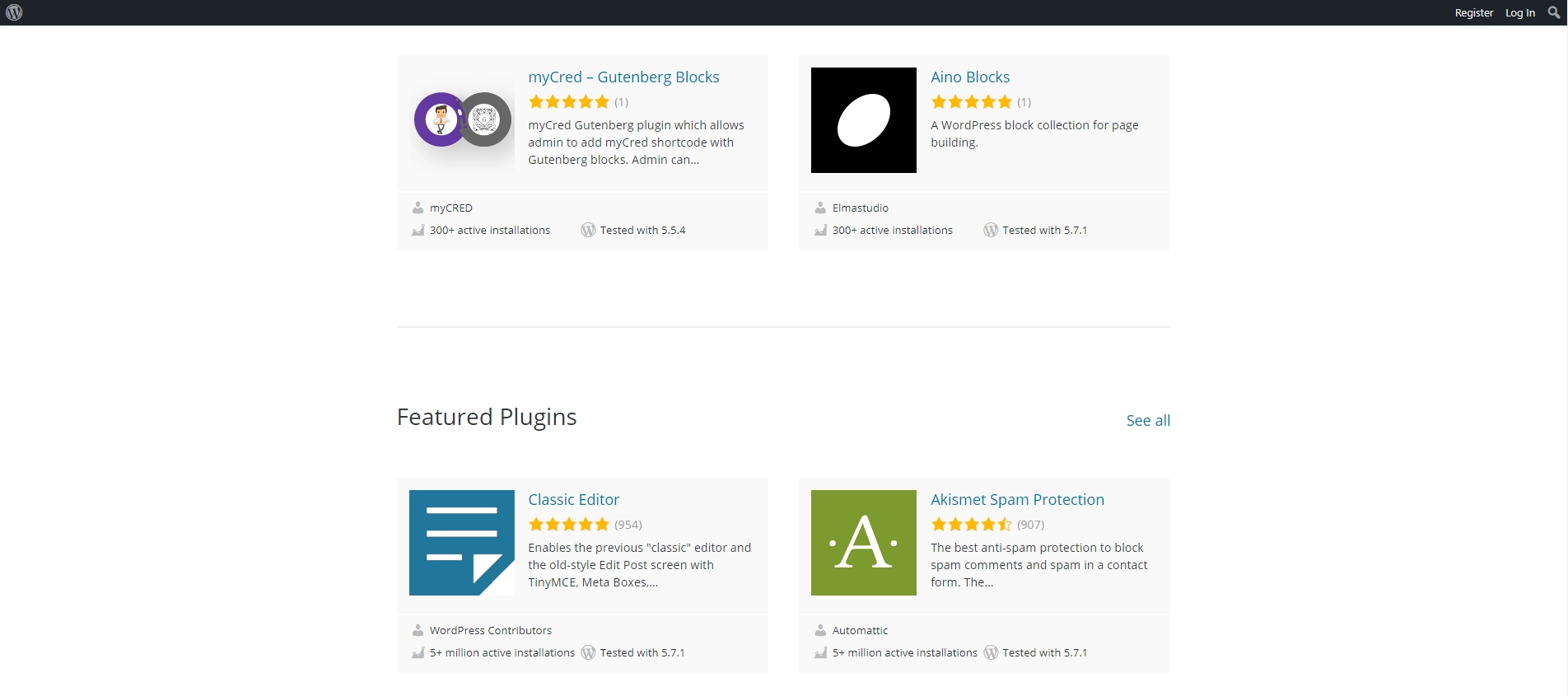This screenshot has width=1568, height=696.
Task: Click the myCred plugin description text
Action: (x=636, y=142)
